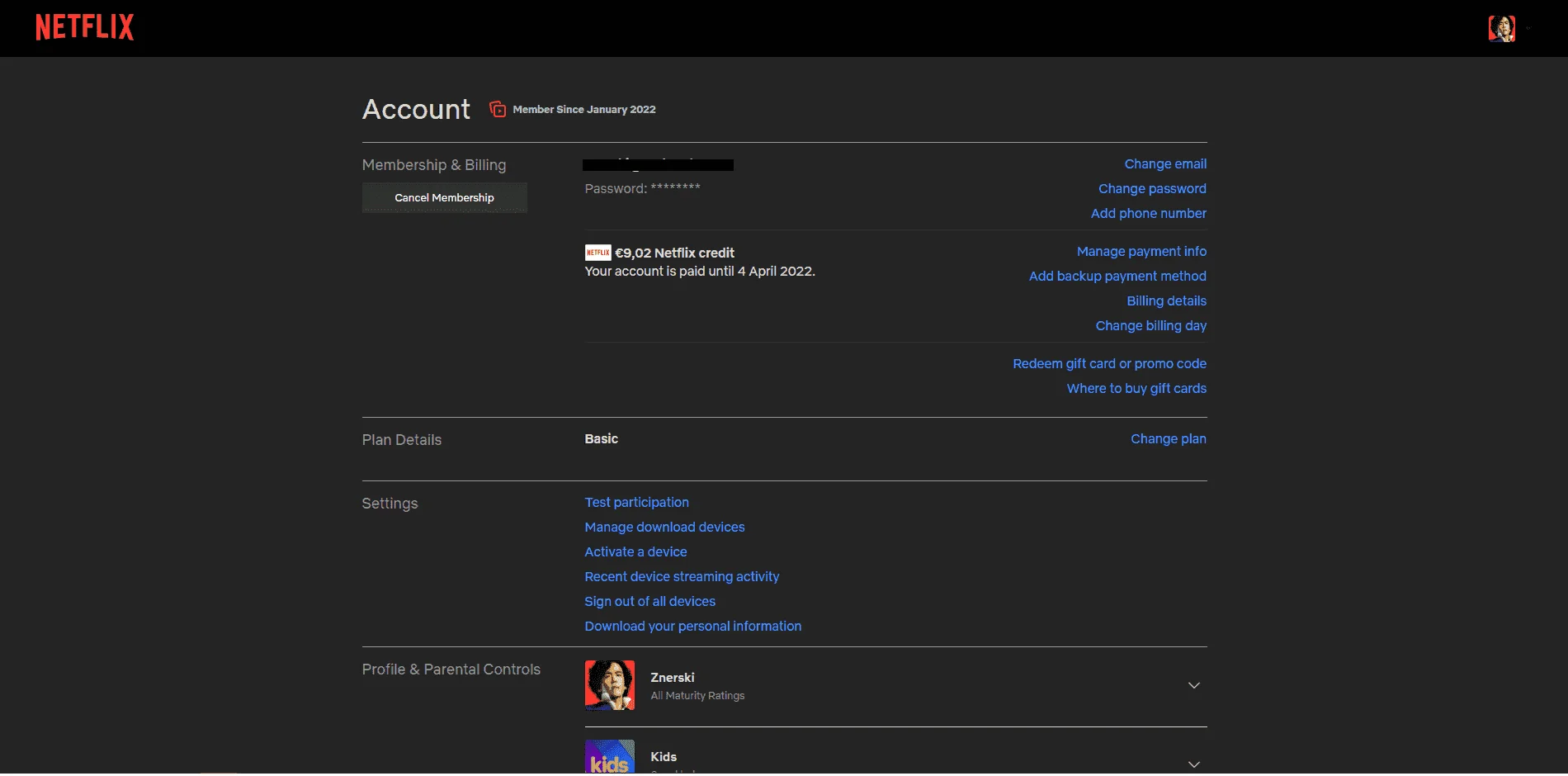
Task: Click the Basic plan label
Action: click(601, 438)
